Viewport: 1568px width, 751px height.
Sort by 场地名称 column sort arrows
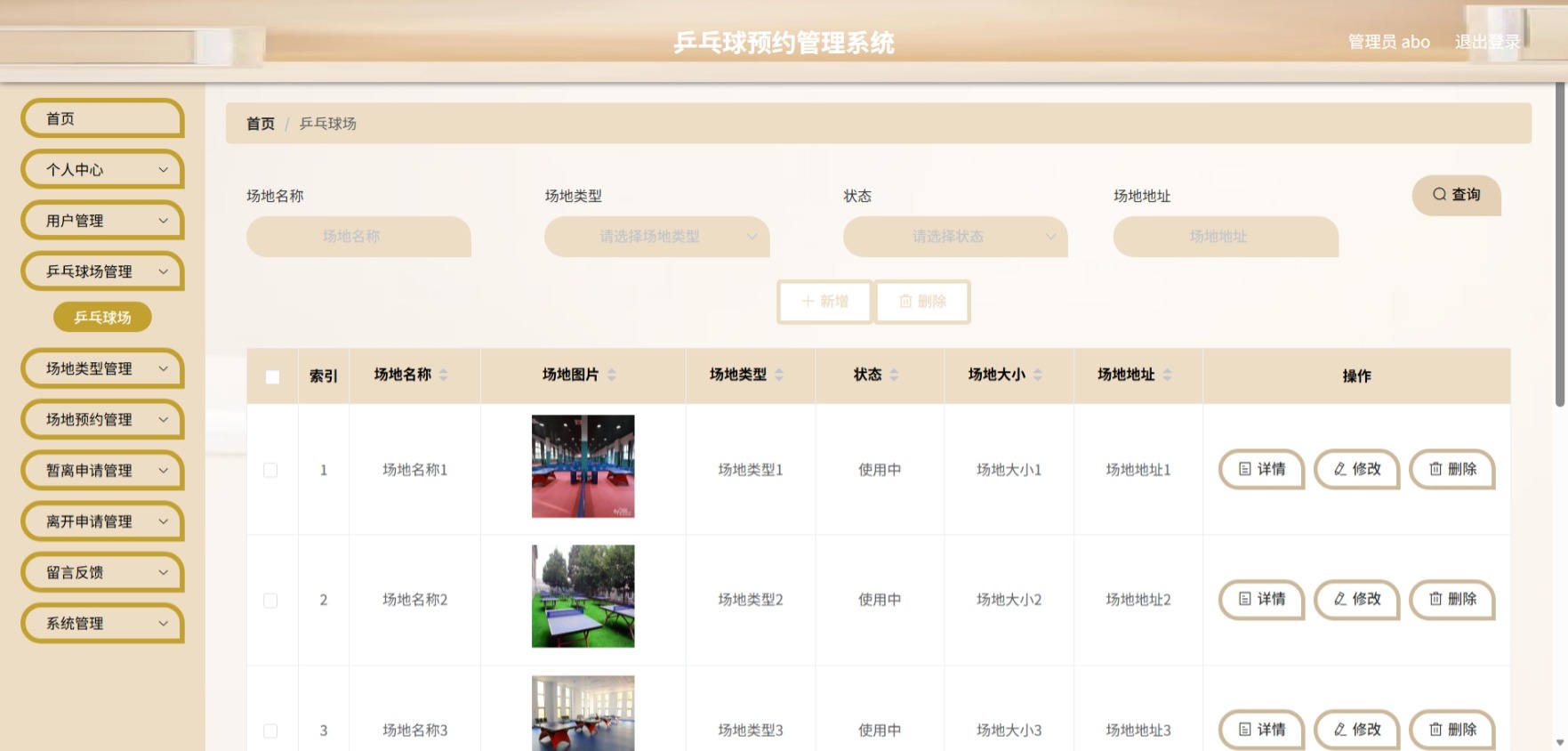[443, 375]
